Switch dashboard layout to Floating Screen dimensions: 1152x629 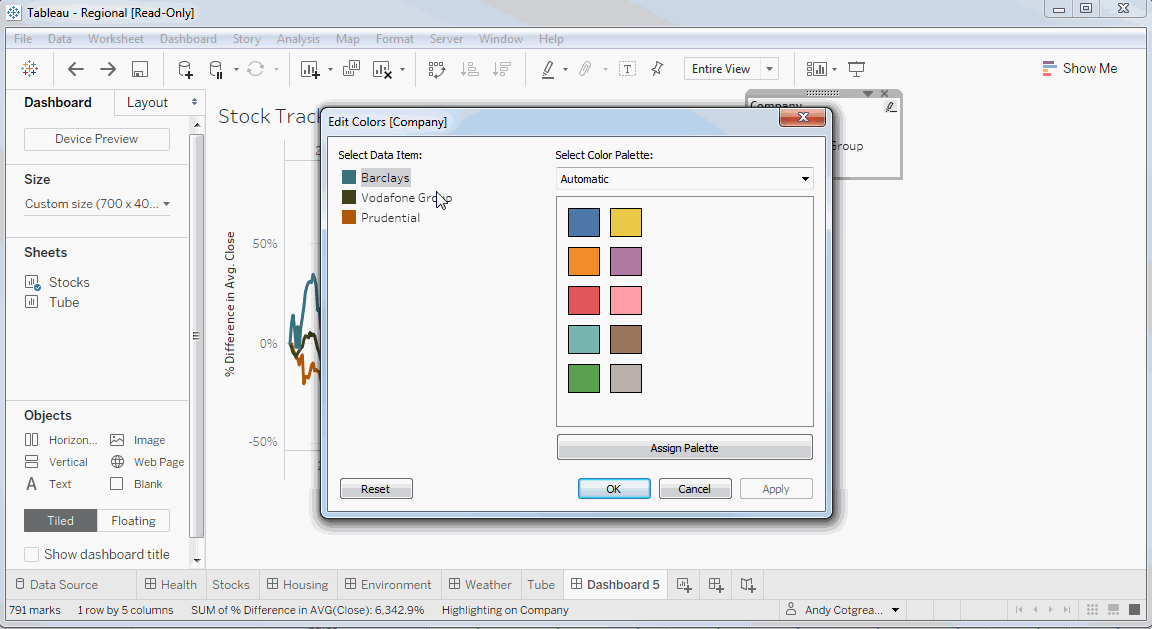click(133, 520)
